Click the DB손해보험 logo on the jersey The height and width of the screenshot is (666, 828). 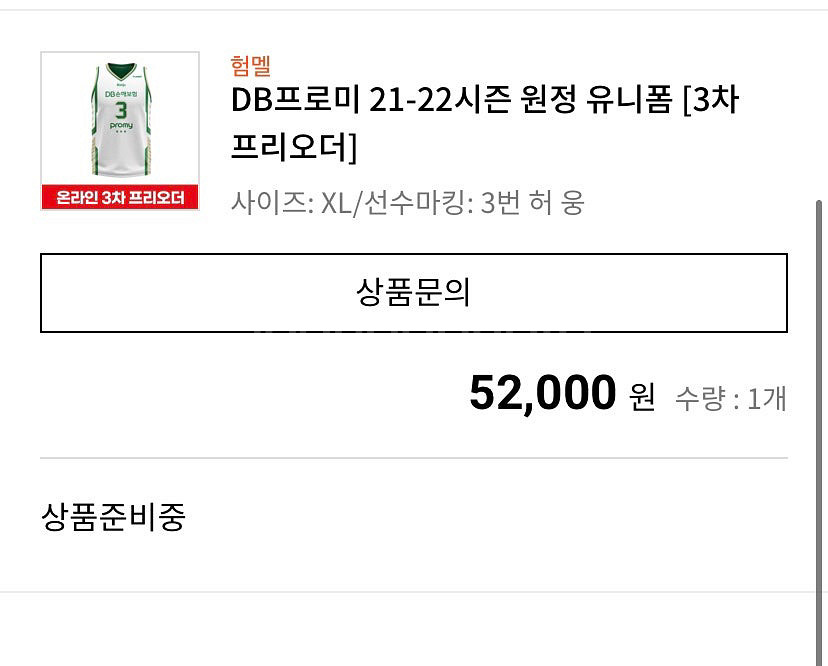click(121, 94)
